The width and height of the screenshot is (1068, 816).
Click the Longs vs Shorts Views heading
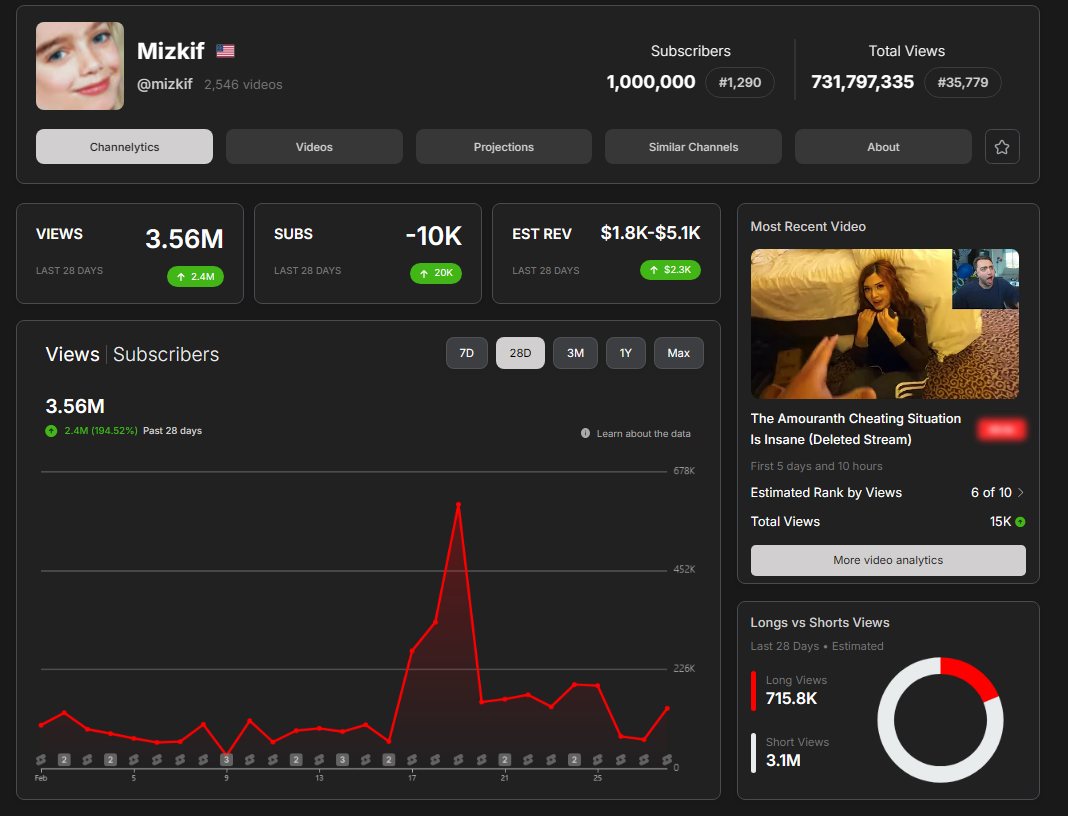[819, 623]
